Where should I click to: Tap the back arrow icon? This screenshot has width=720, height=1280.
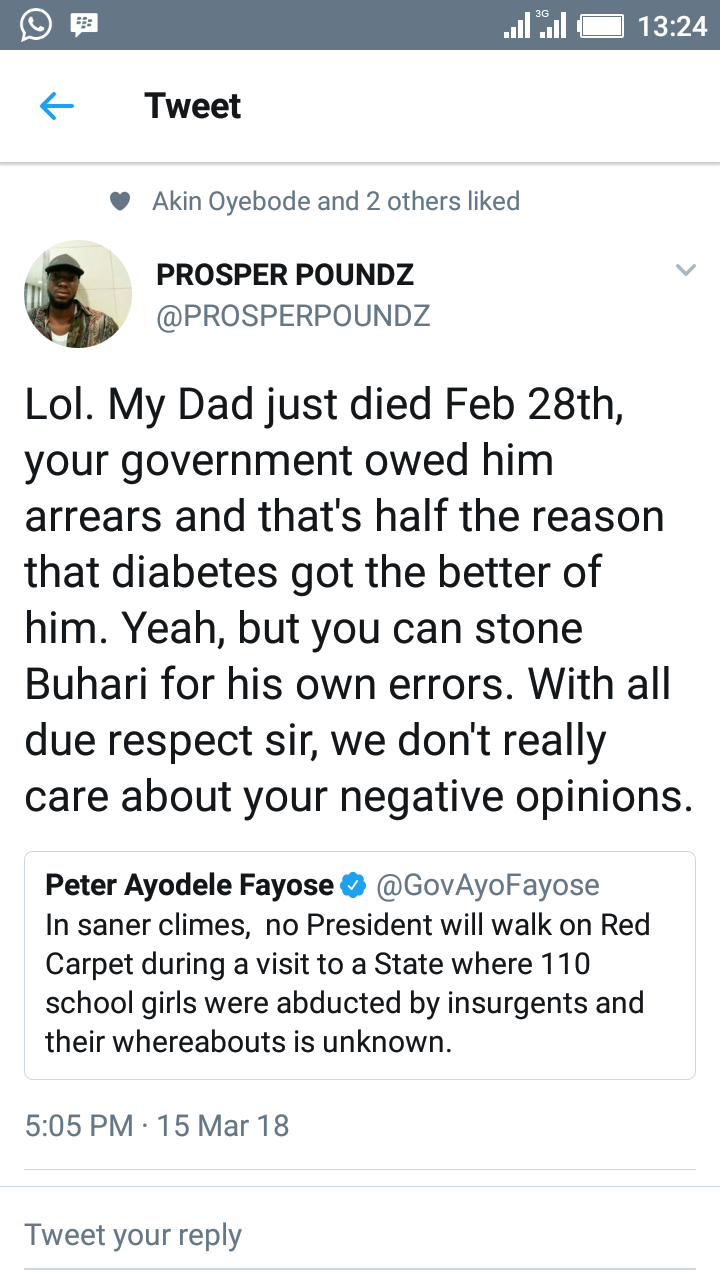pos(57,106)
